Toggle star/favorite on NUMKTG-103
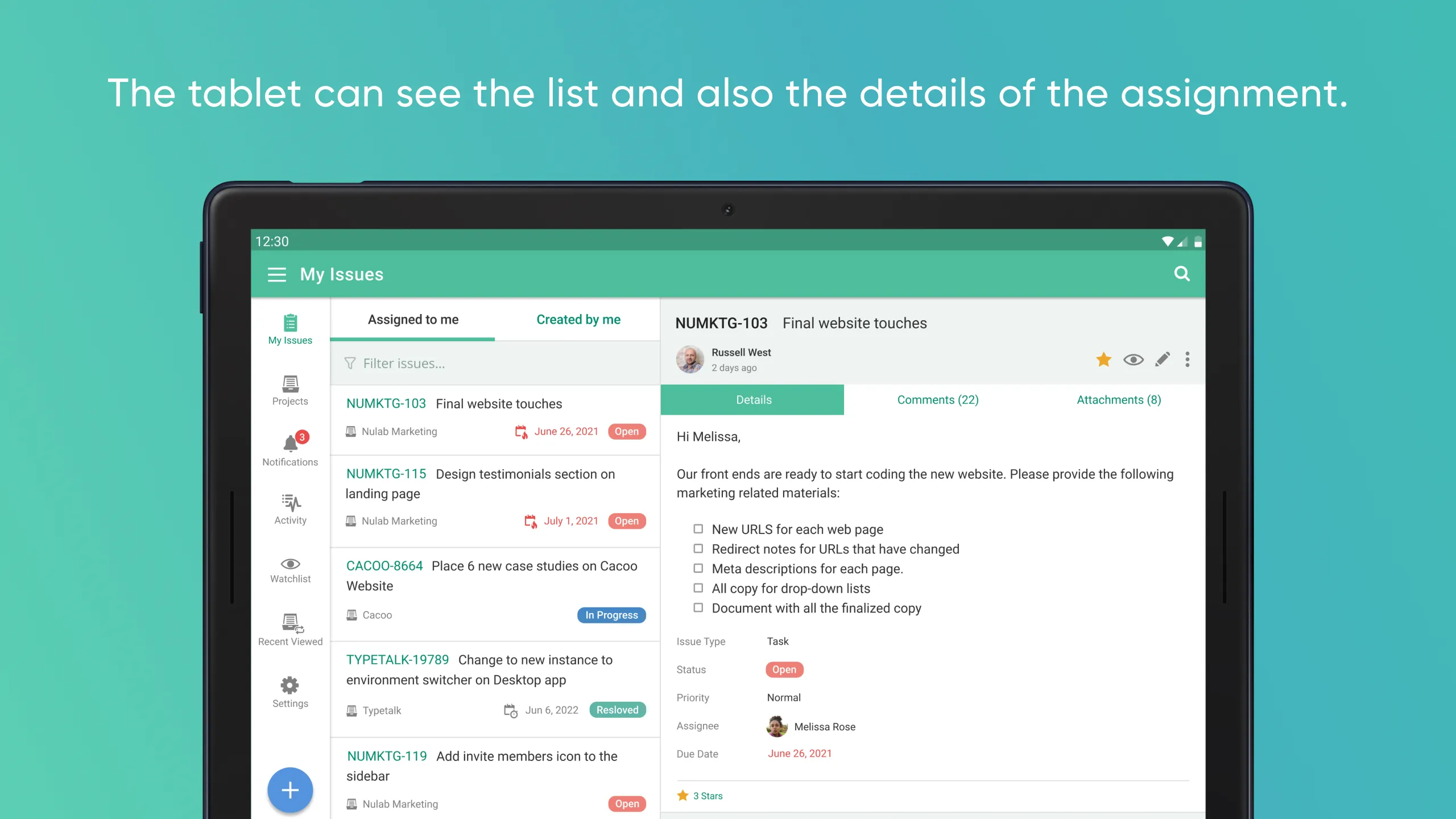The image size is (1456, 819). tap(1103, 360)
